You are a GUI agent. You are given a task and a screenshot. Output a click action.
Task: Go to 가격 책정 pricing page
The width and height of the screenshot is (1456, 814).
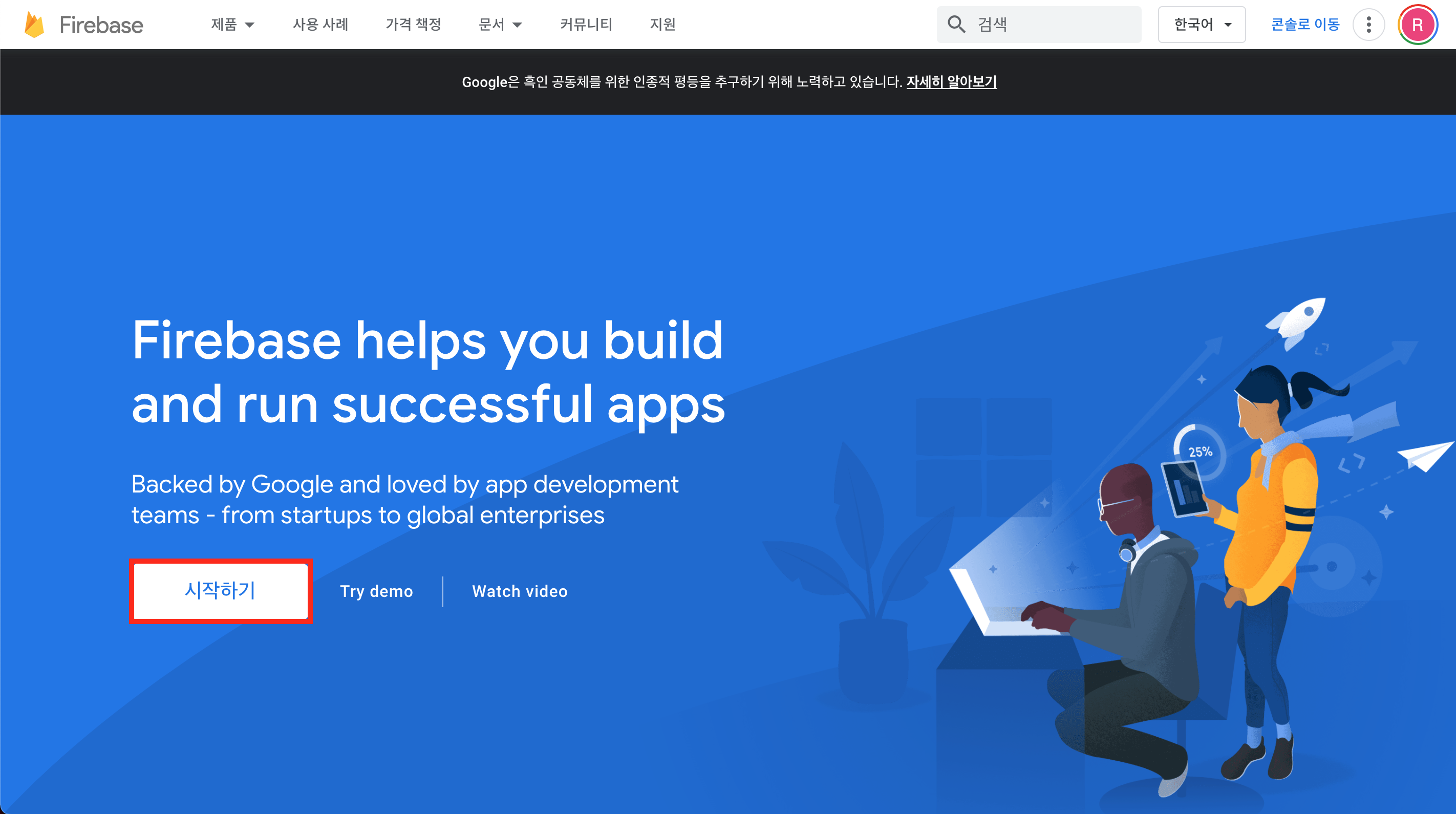(413, 24)
